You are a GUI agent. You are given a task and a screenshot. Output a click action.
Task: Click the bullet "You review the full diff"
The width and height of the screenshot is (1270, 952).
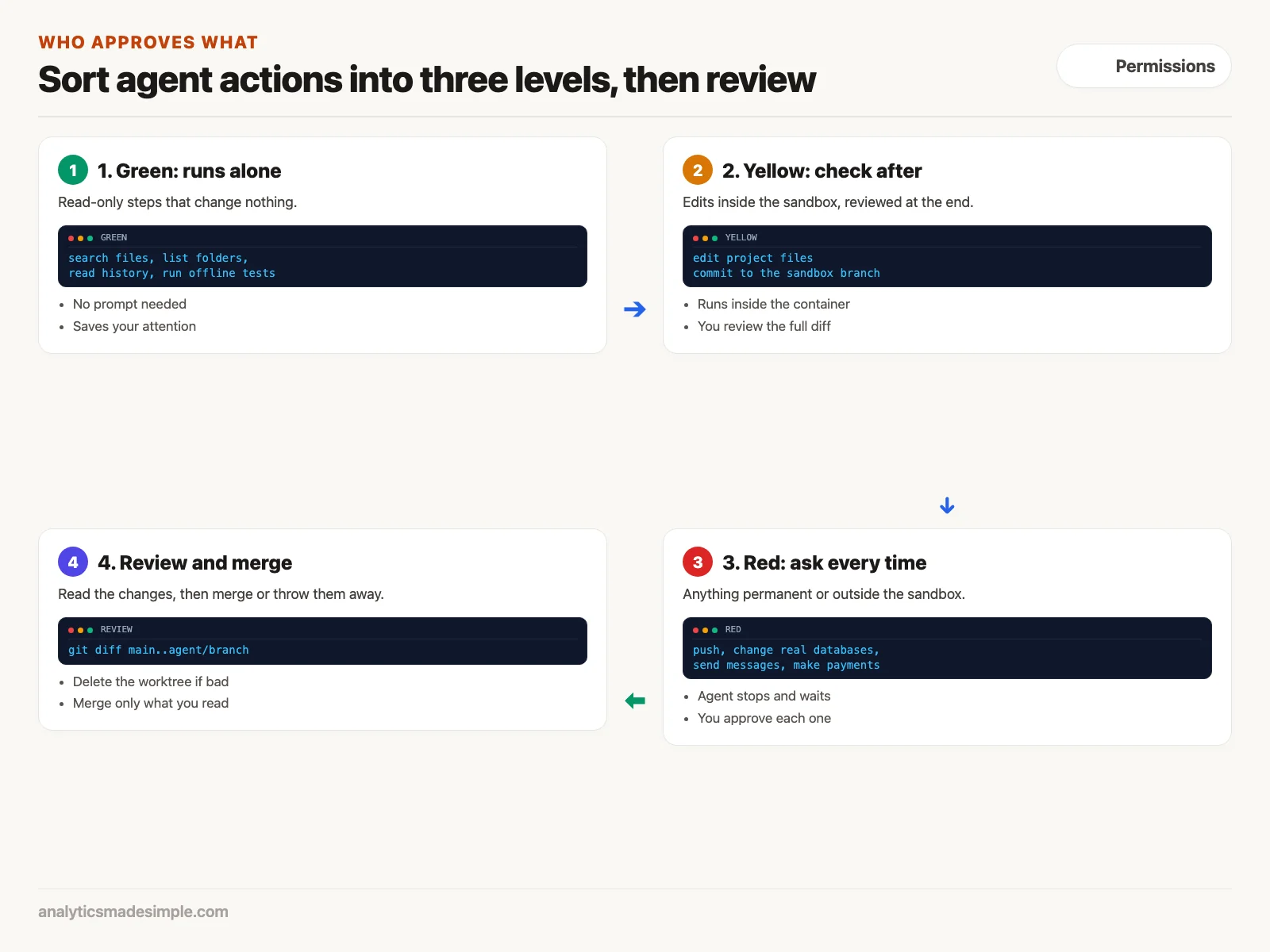click(x=764, y=326)
